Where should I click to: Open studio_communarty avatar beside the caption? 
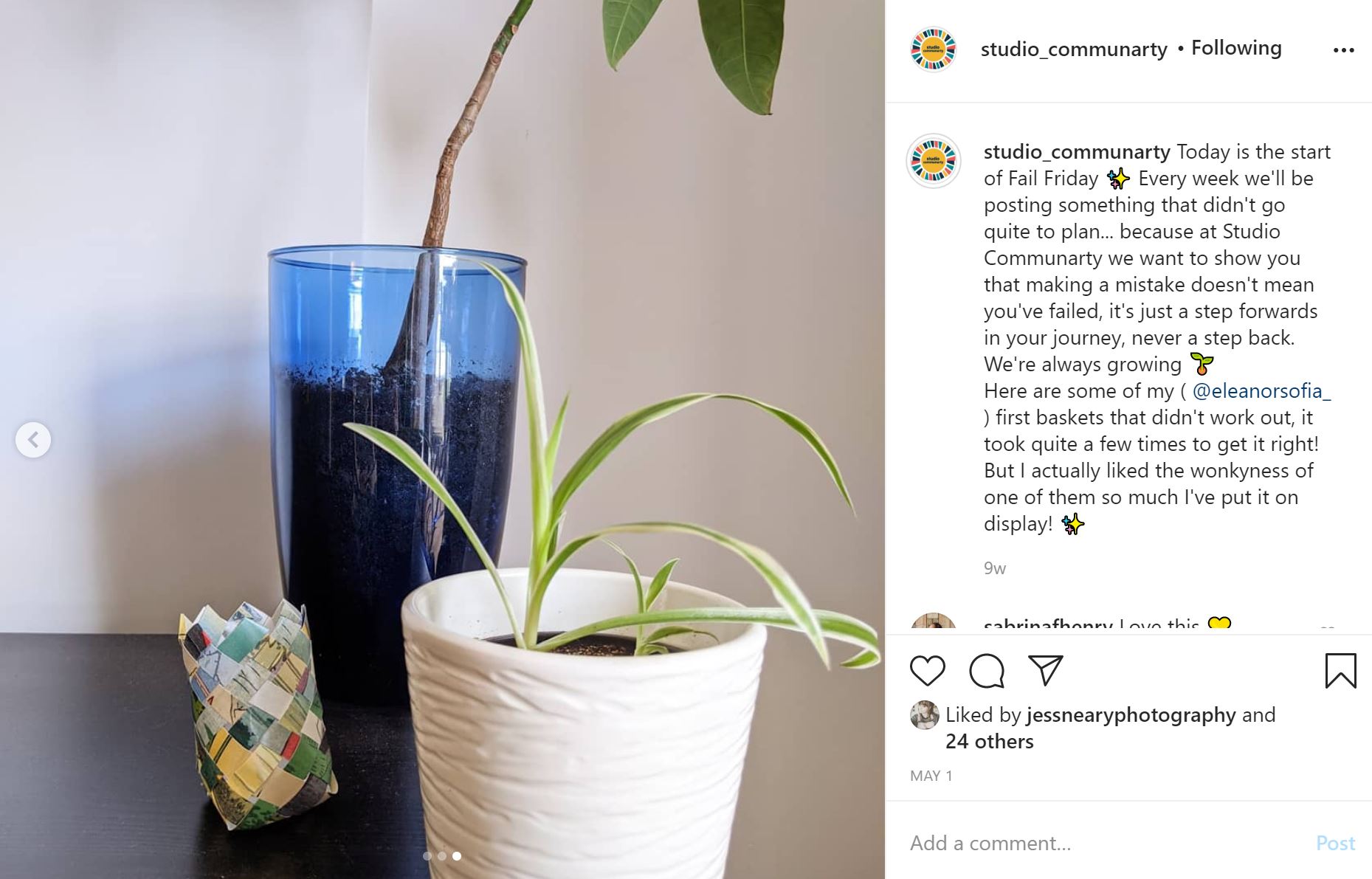[934, 161]
